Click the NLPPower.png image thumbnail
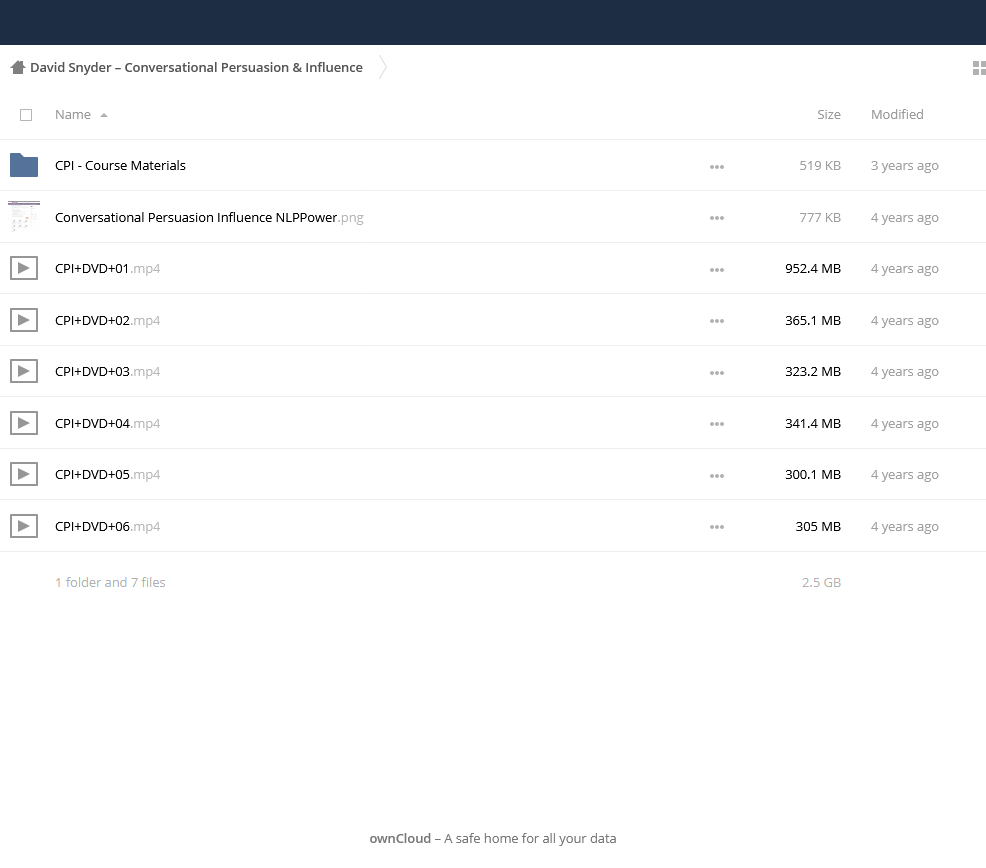 [24, 217]
